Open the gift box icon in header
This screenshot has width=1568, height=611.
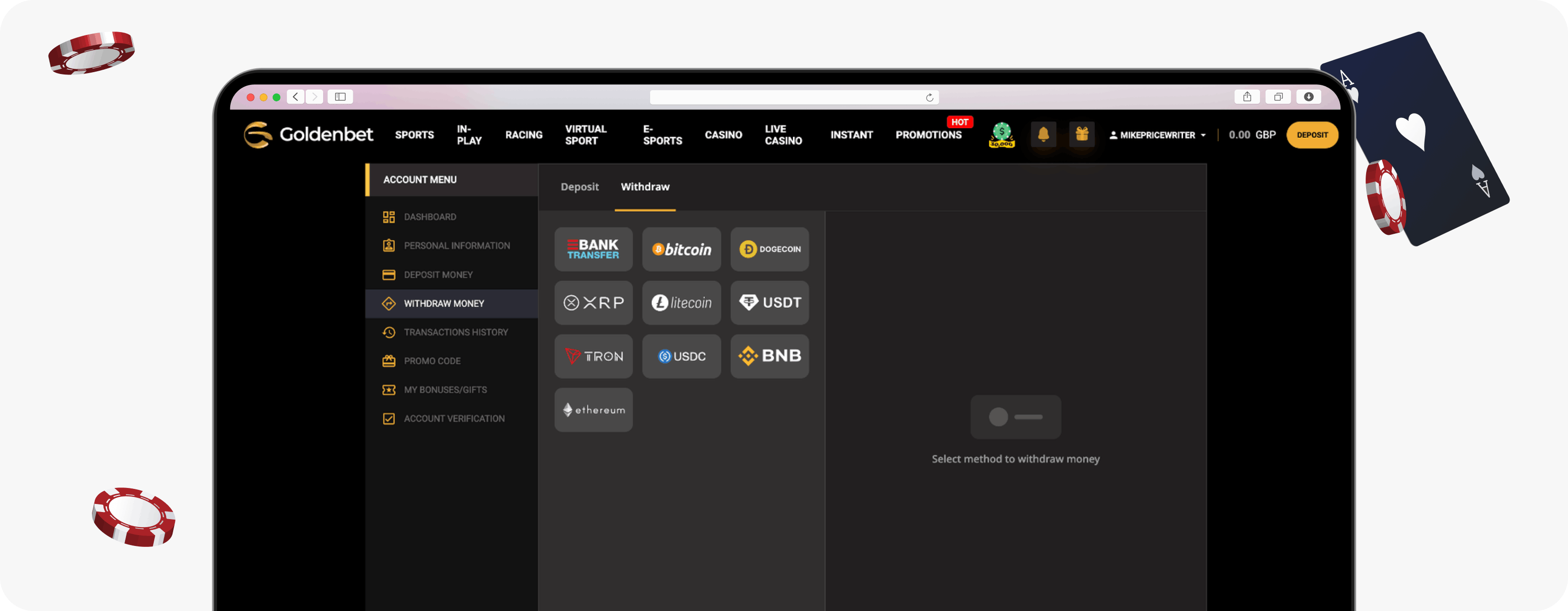tap(1082, 134)
